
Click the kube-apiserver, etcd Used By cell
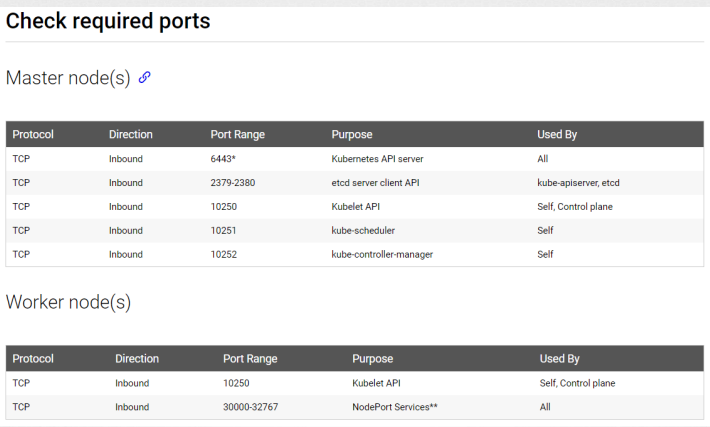tap(578, 183)
